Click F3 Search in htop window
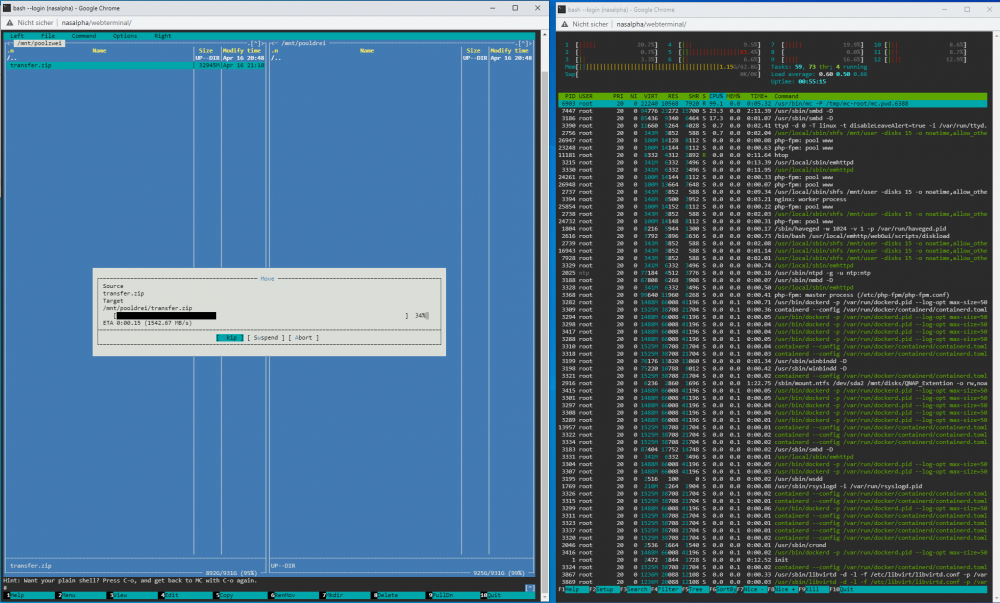 635,590
